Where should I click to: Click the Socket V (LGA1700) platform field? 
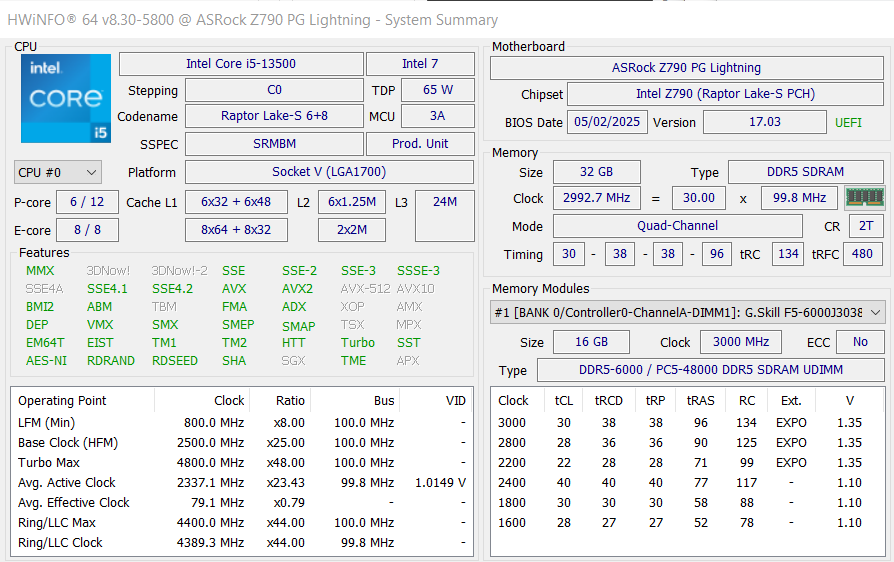point(328,172)
